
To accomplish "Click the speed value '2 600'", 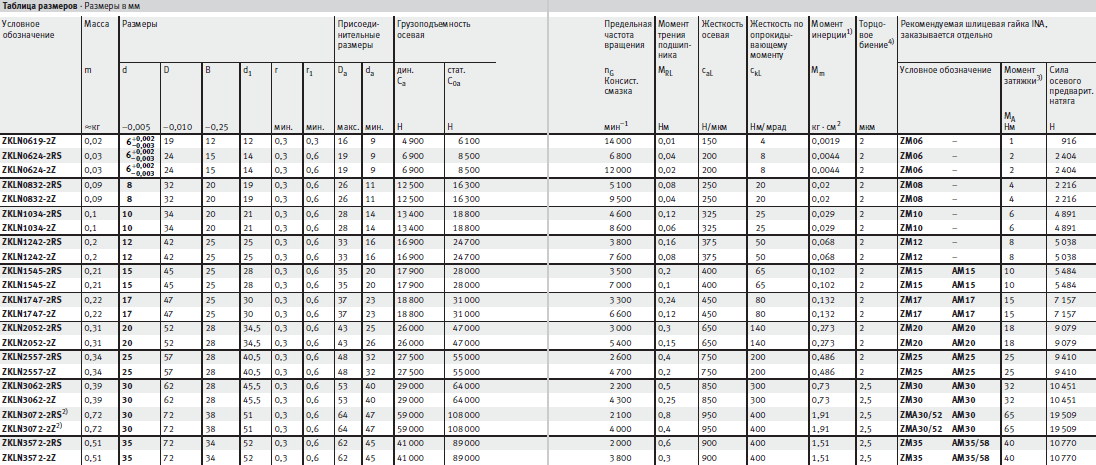I will [621, 357].
